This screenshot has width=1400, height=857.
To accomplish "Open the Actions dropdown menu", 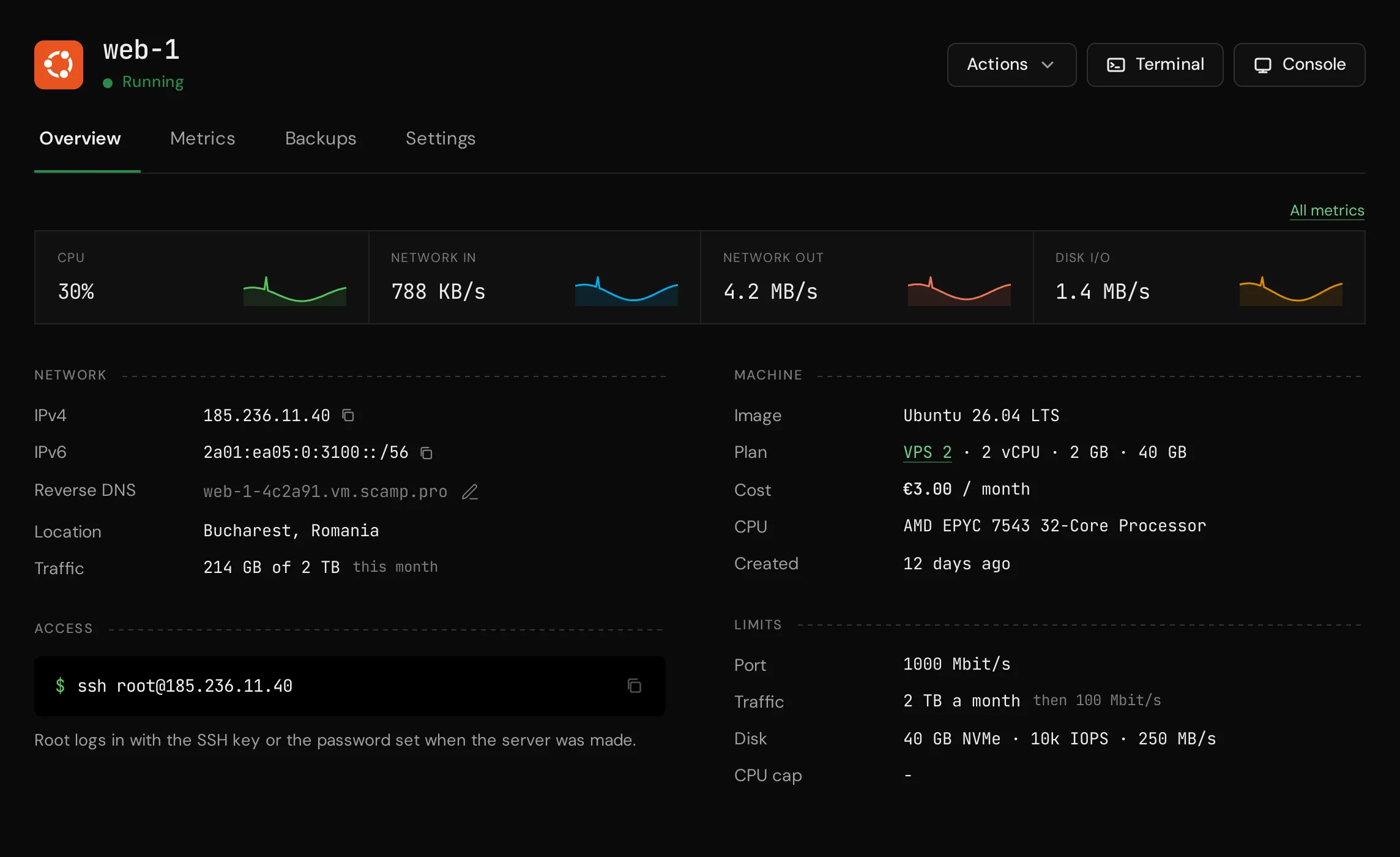I will point(1011,65).
